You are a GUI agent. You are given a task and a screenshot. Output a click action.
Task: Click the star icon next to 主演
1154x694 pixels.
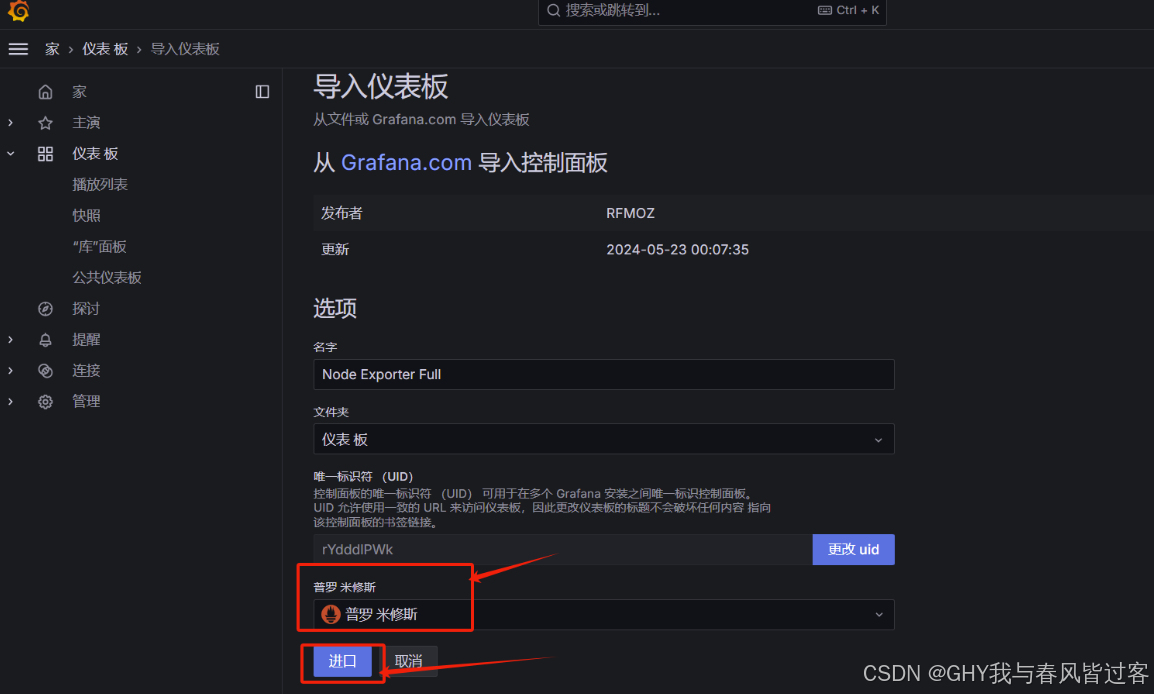coord(46,123)
